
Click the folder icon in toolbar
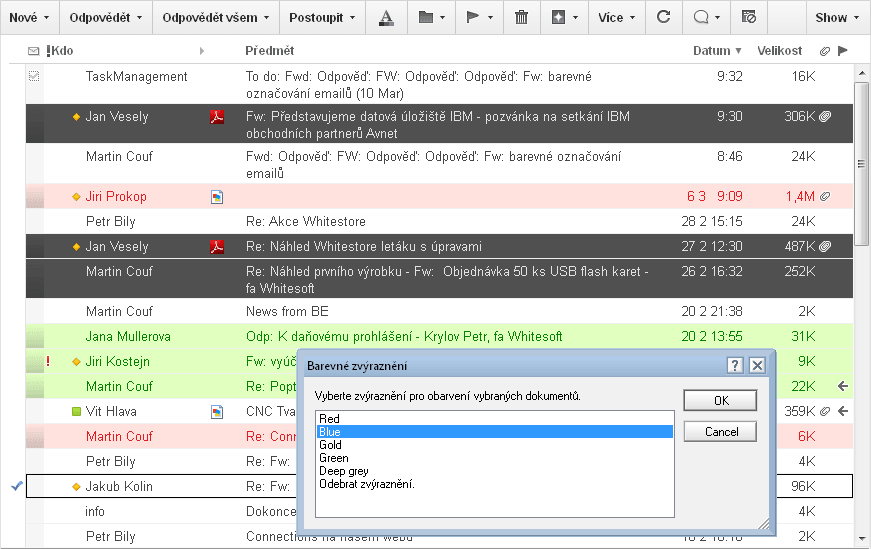tap(431, 17)
